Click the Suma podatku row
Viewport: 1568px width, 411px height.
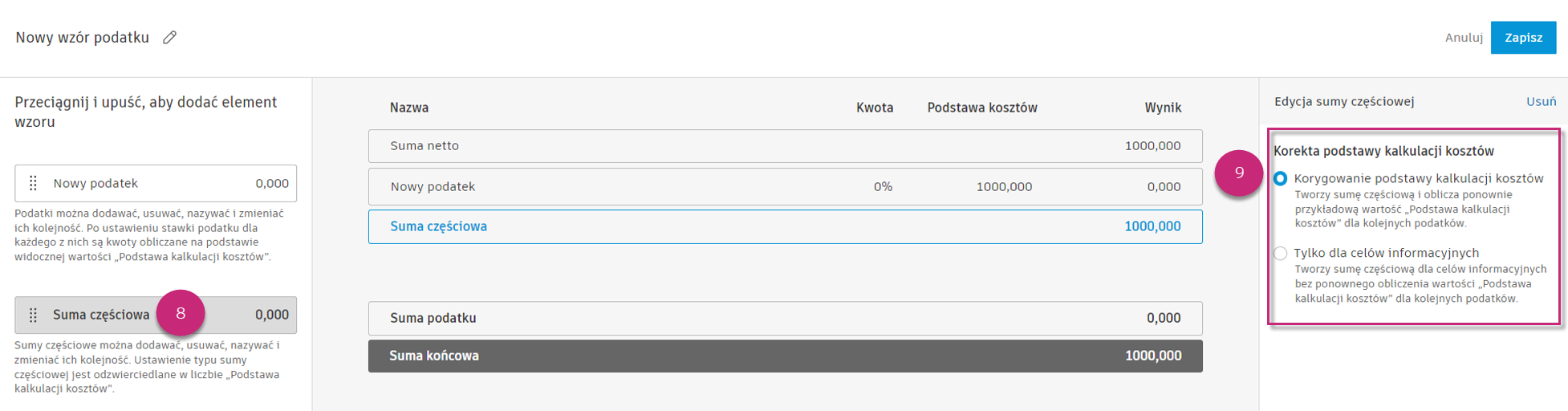pos(785,319)
